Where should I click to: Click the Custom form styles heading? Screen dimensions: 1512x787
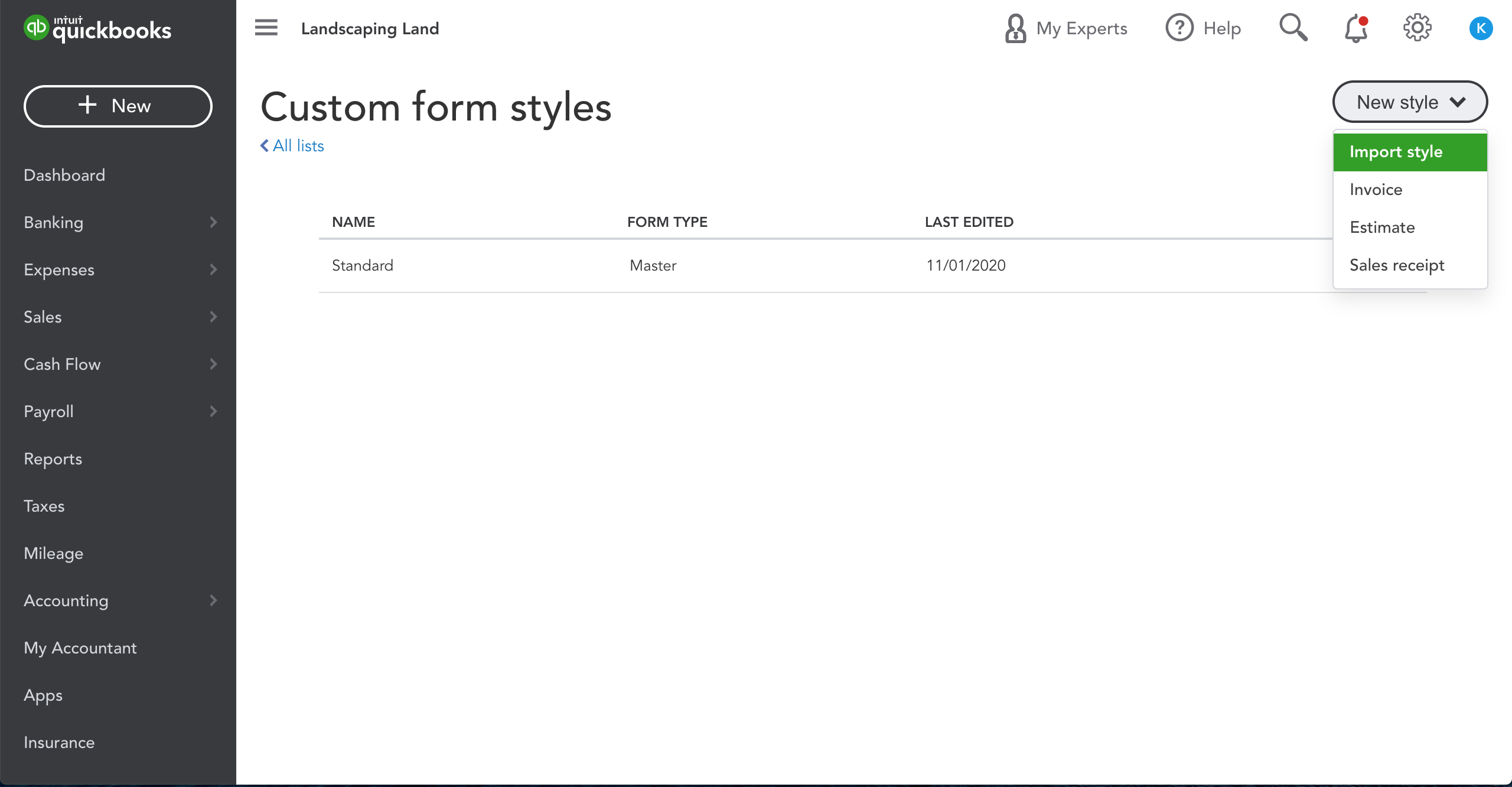pos(436,108)
